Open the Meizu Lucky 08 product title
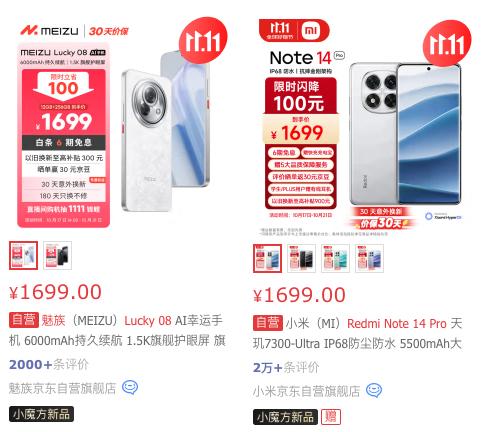 point(117,331)
